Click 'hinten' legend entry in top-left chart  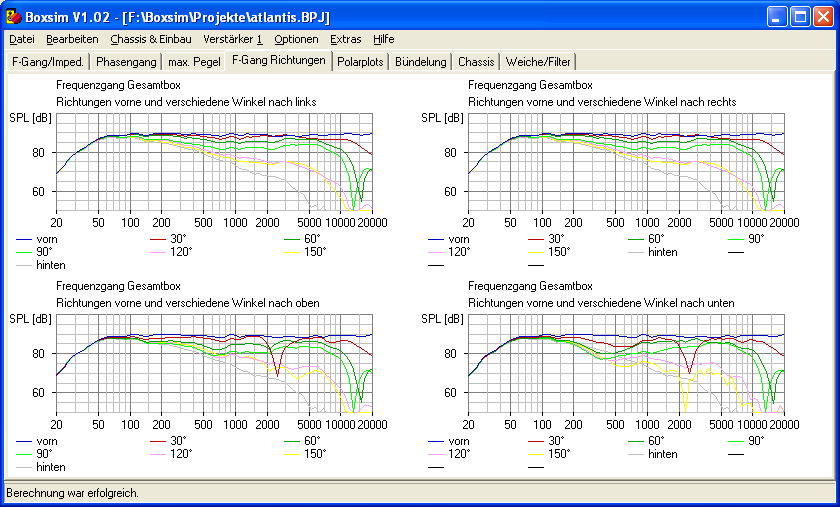tap(41, 265)
